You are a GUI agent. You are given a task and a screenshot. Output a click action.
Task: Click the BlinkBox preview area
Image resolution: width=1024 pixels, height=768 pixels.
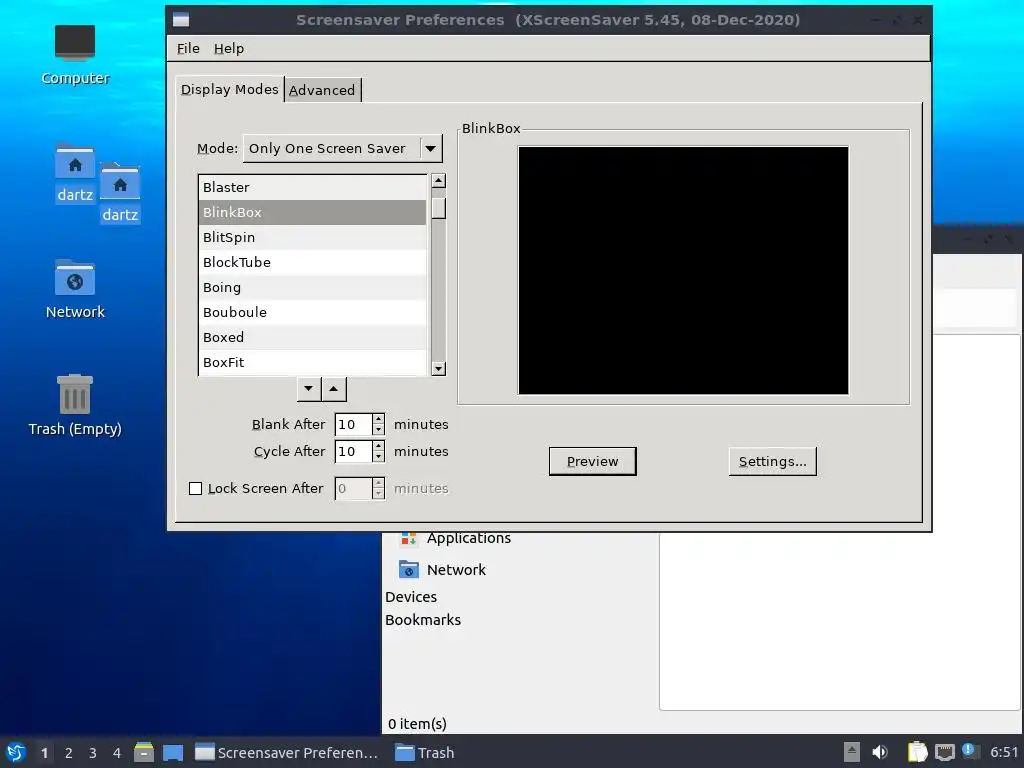click(683, 270)
